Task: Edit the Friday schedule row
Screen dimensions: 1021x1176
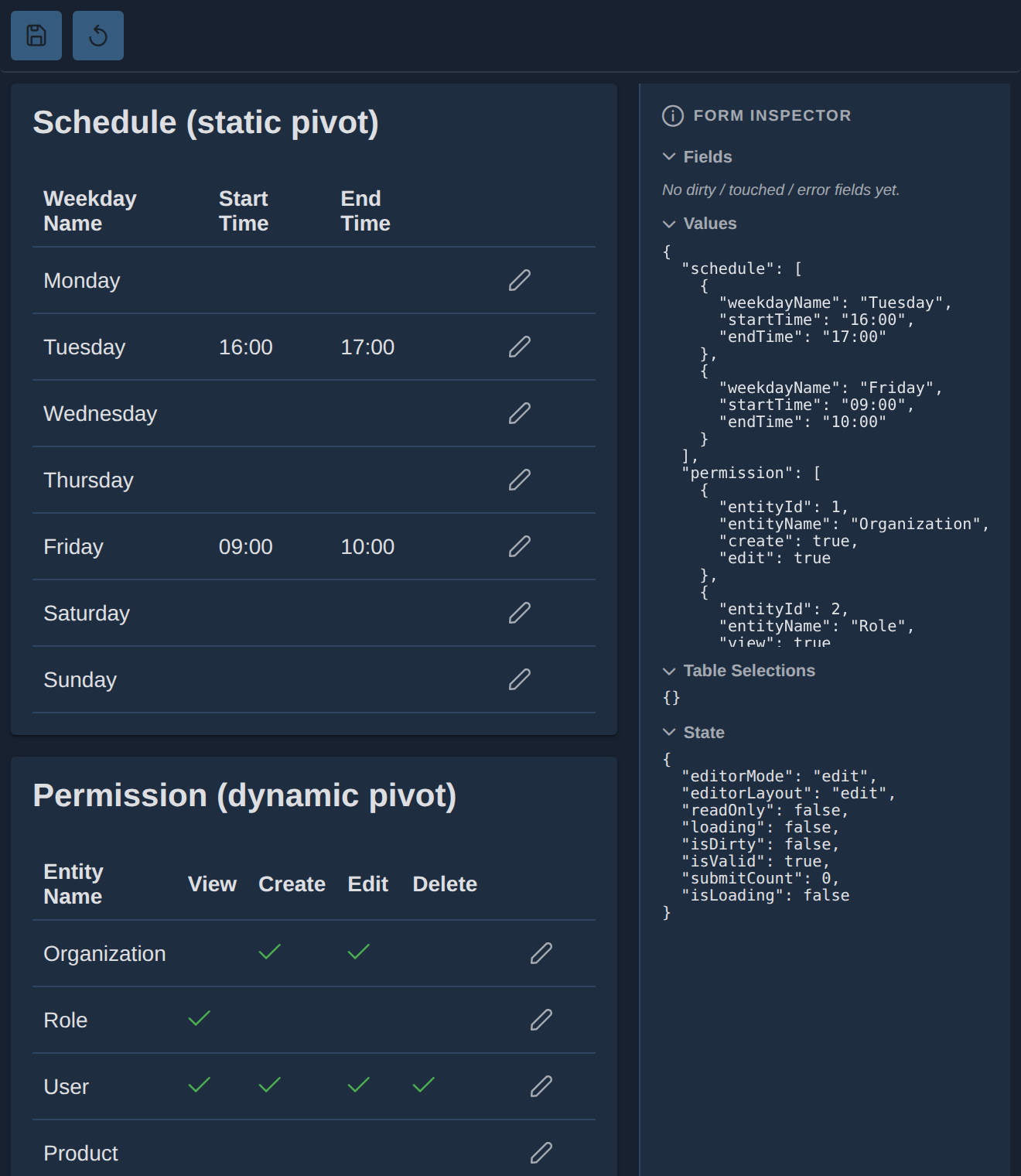Action: pyautogui.click(x=520, y=546)
